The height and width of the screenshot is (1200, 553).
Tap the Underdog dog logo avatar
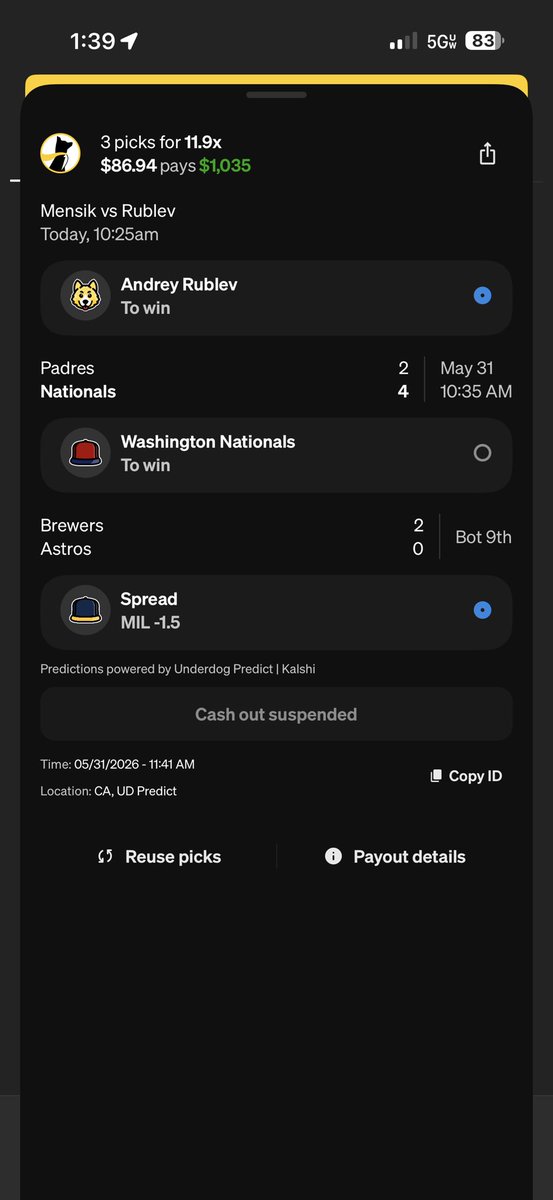[x=60, y=153]
